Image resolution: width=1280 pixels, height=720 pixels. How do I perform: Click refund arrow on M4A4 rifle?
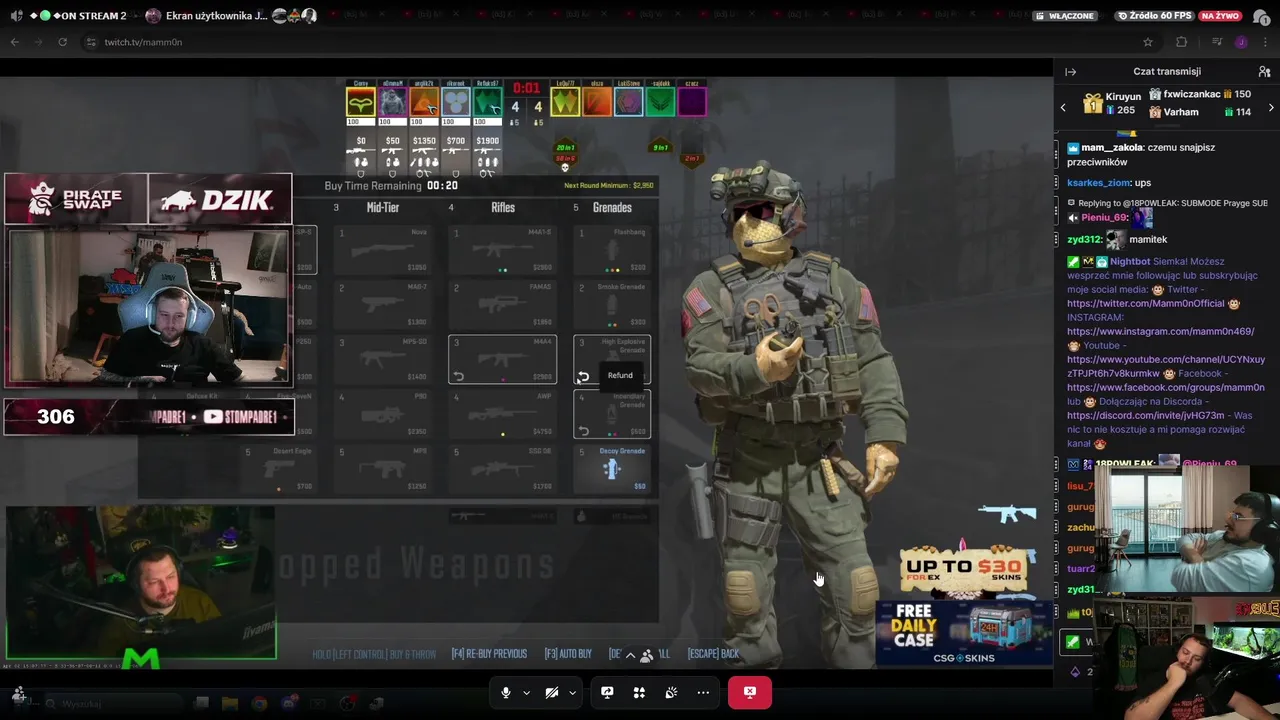[459, 377]
